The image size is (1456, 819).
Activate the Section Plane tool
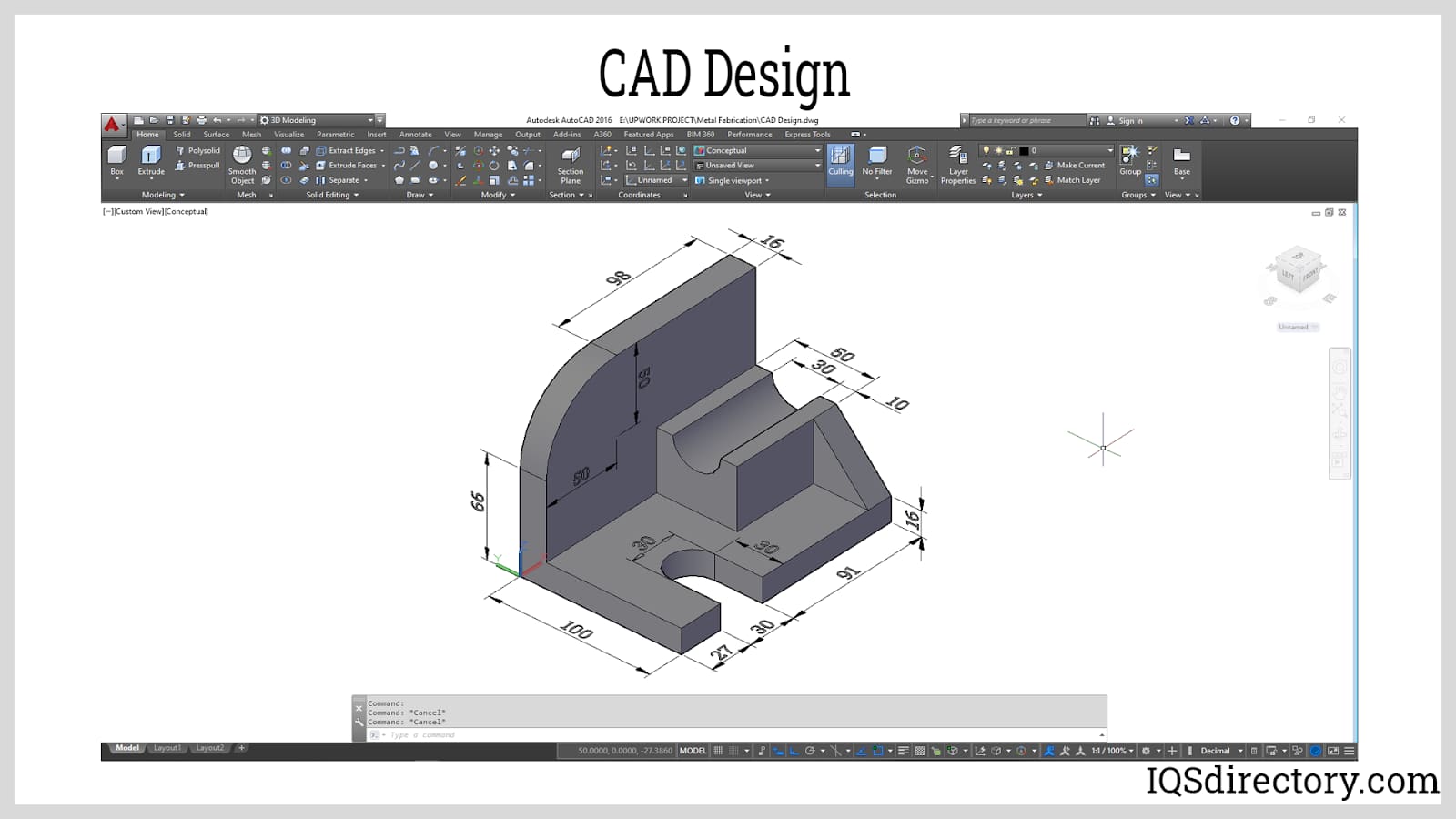click(x=571, y=164)
